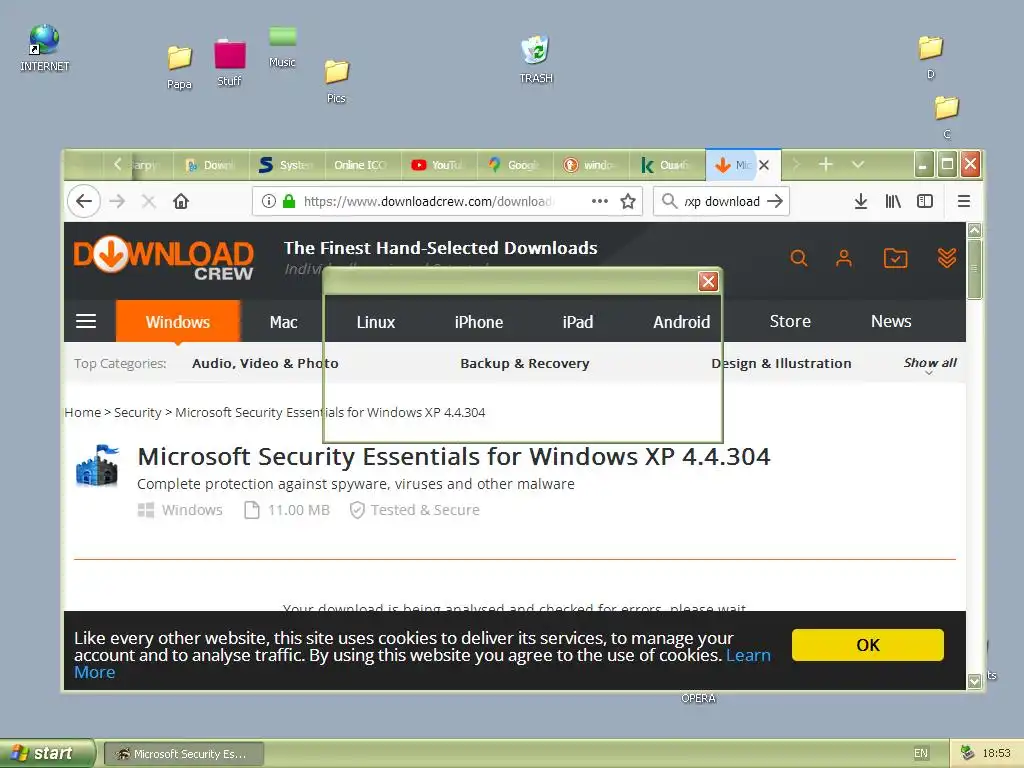1024x768 pixels.
Task: Open page actions three-dot menu in address bar
Action: point(600,201)
